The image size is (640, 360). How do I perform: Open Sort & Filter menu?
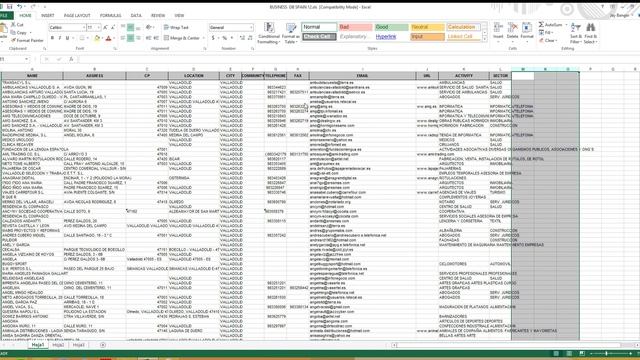click(576, 33)
